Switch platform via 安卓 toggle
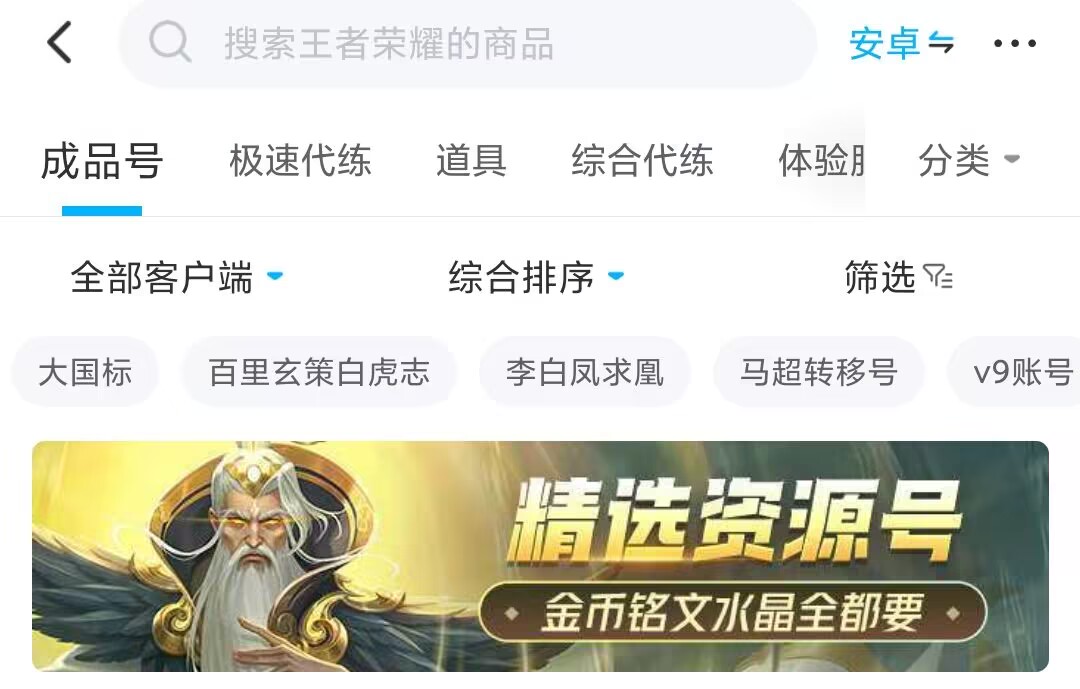Viewport: 1080px width, 689px height. coord(902,43)
